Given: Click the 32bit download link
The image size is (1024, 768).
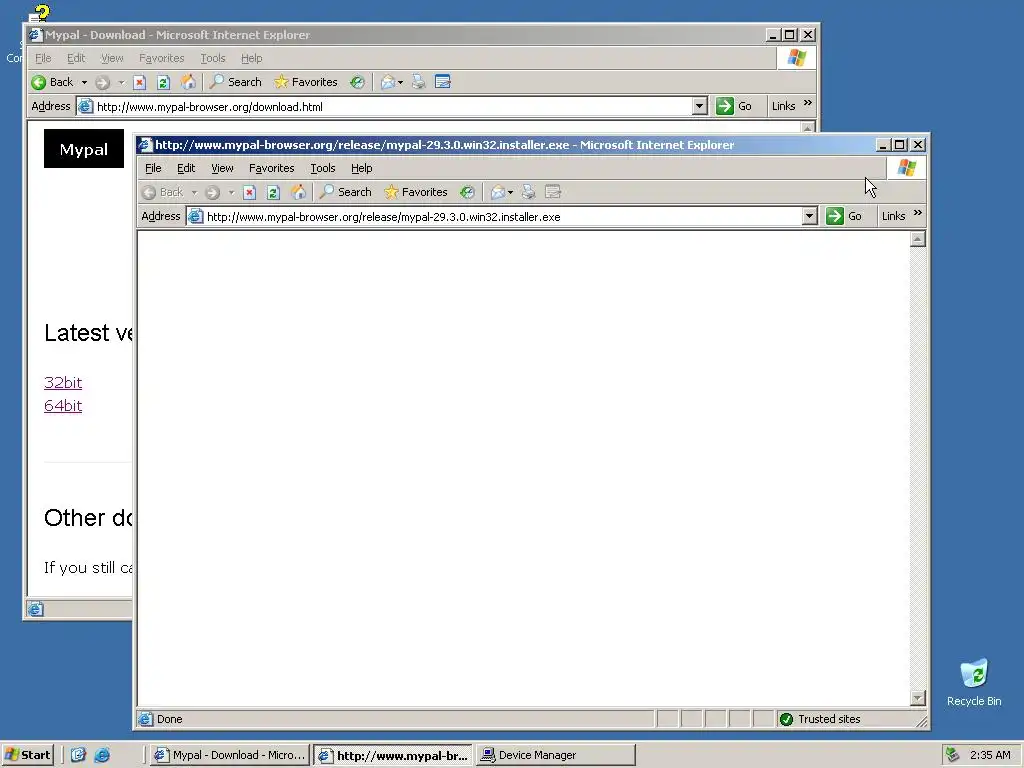Looking at the screenshot, I should pos(63,383).
